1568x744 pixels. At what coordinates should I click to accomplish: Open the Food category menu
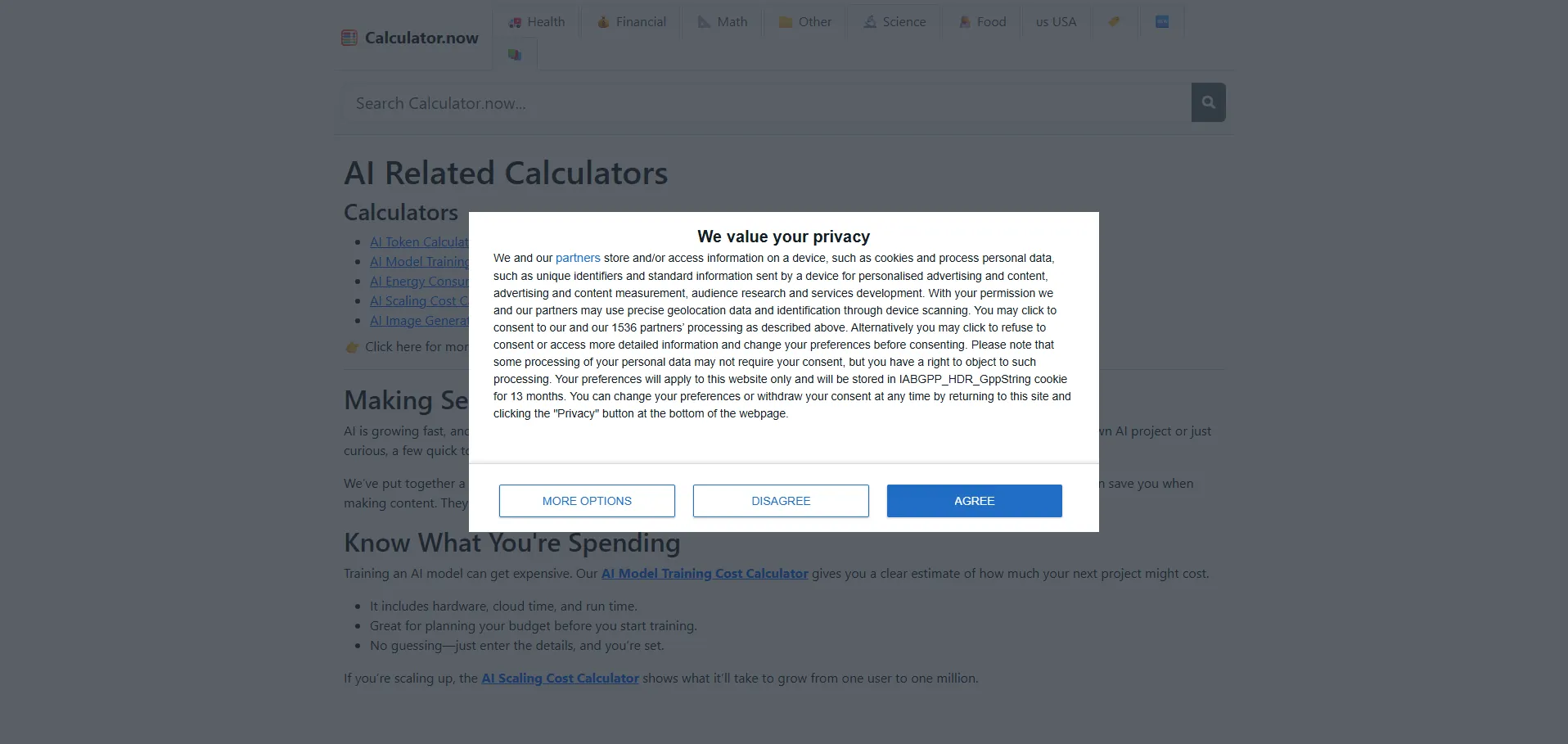coord(982,22)
